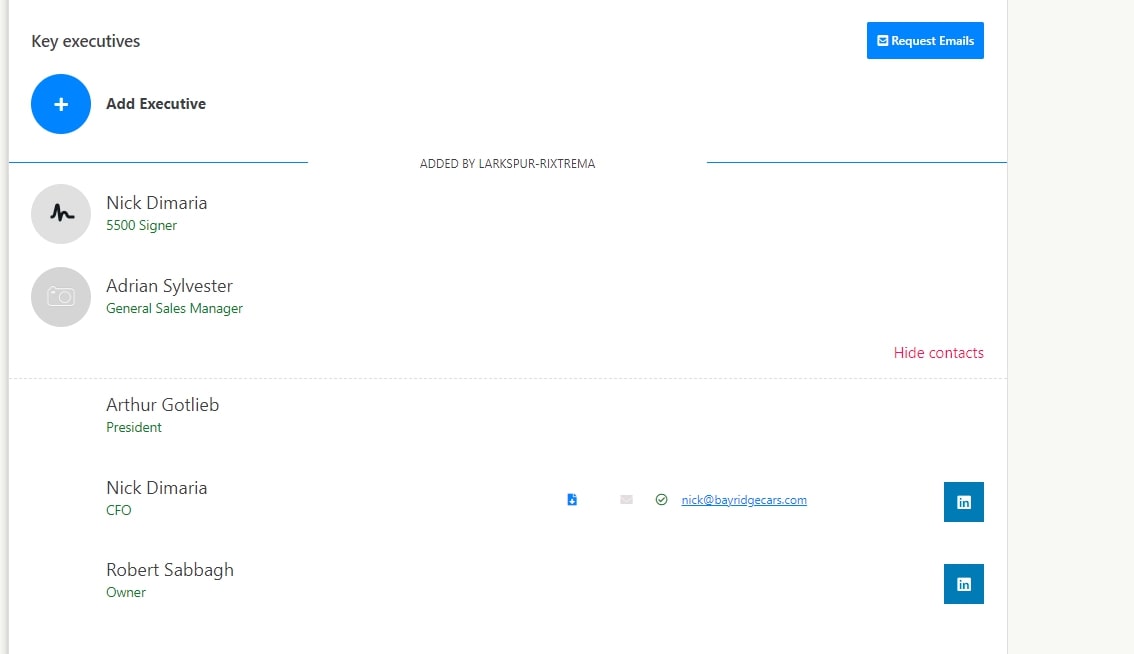1134x654 pixels.
Task: Click the Add Executive label
Action: [x=156, y=104]
